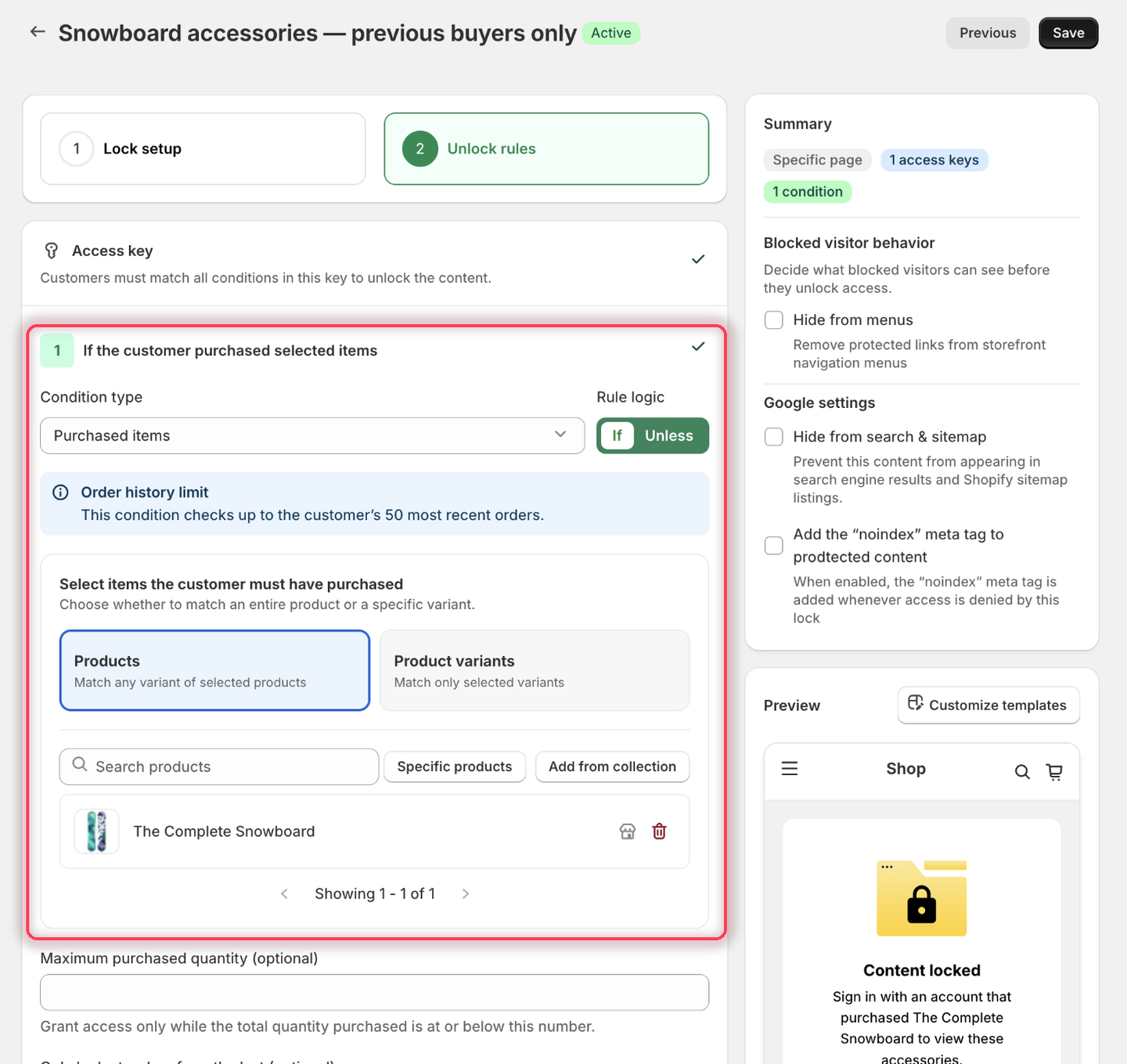Open the preview shop hamburger menu
The image size is (1127, 1064).
[x=790, y=769]
